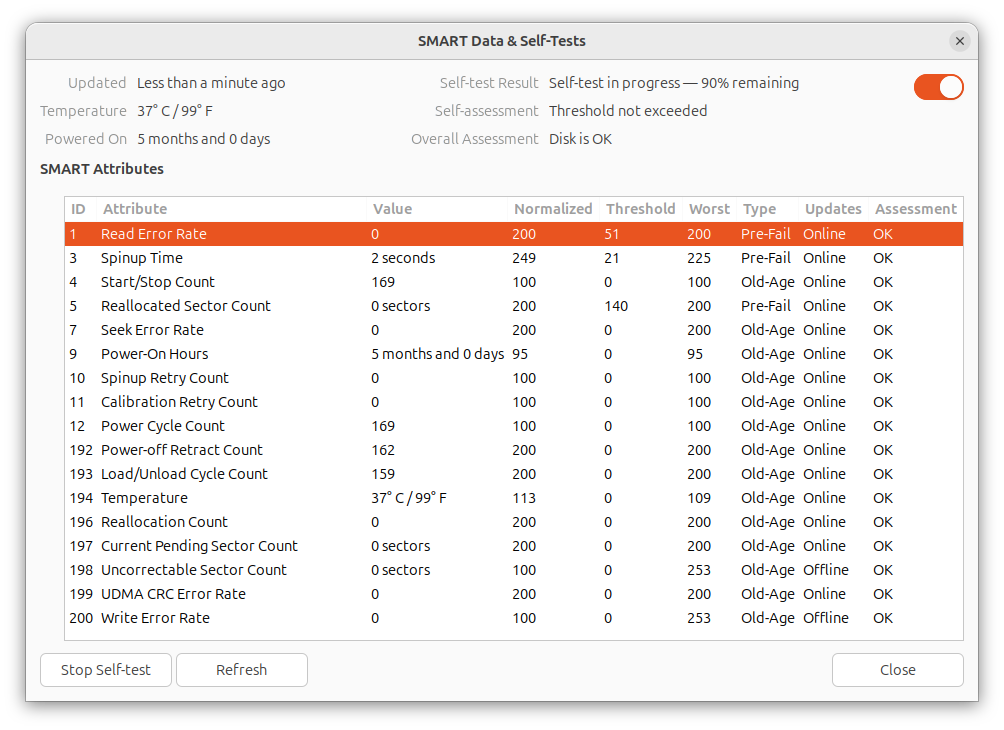The height and width of the screenshot is (730, 1004).
Task: Close dialog using the X icon
Action: (959, 41)
